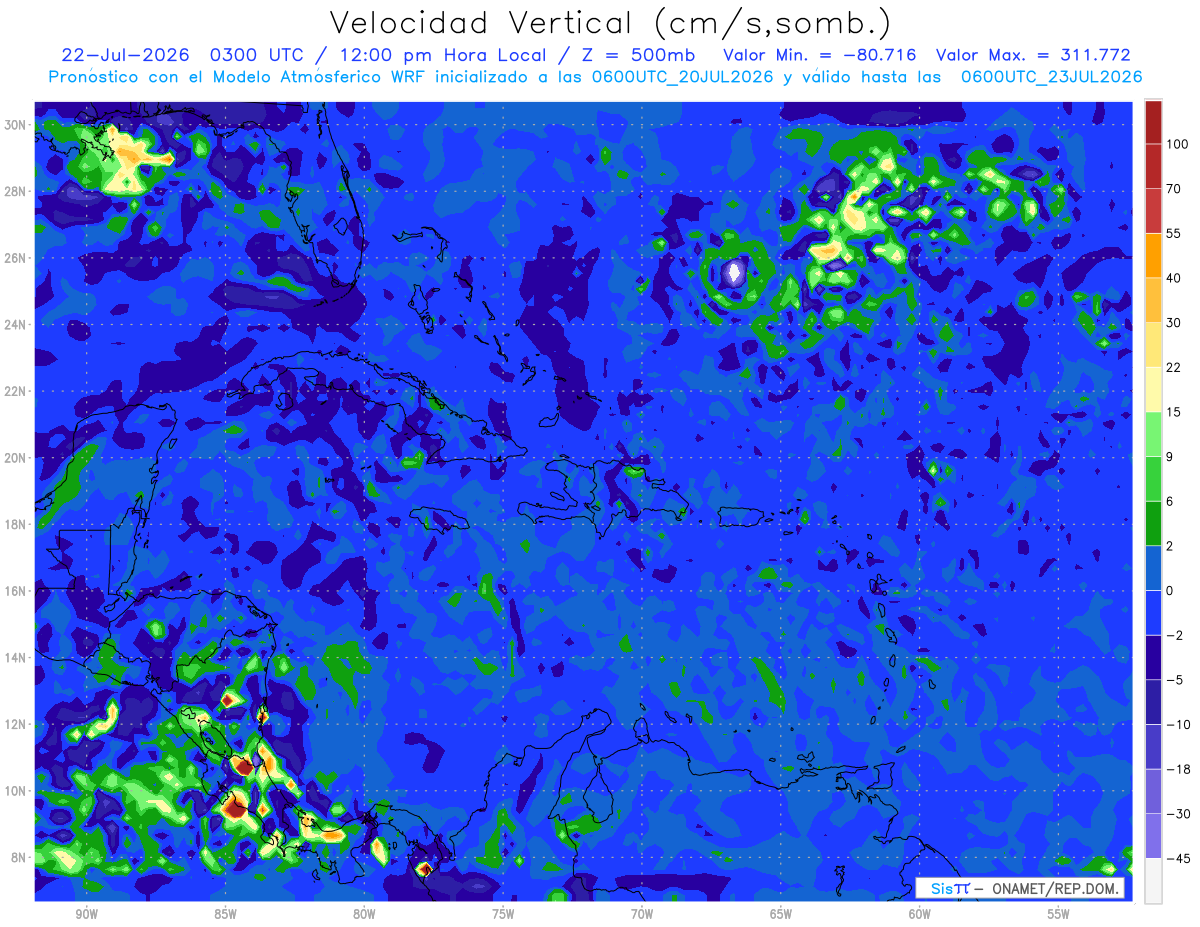This screenshot has width=1200, height=927.
Task: Select the dark green swatch between 2 and 6
Action: click(1153, 523)
